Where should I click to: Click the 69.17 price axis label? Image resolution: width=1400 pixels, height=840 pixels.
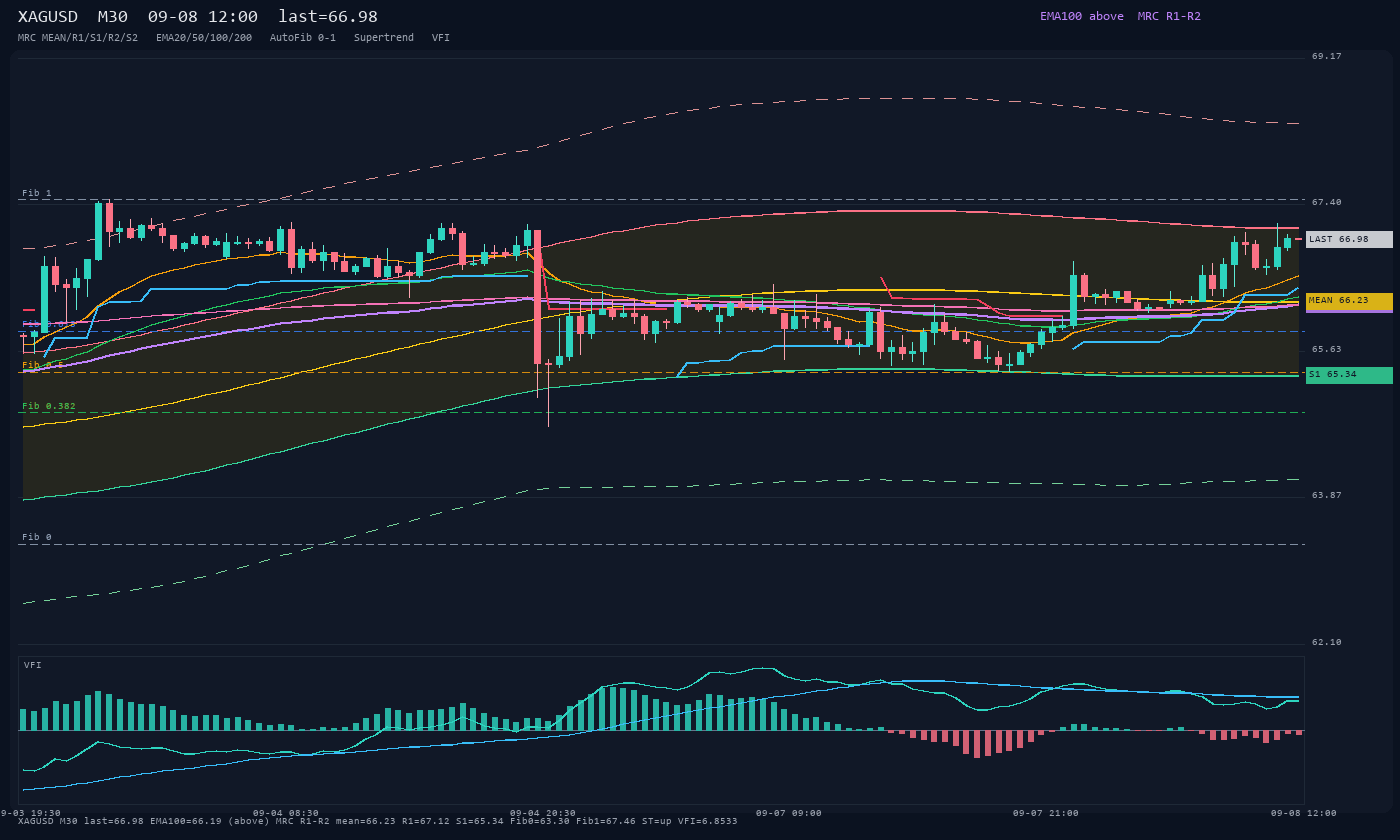[x=1327, y=56]
